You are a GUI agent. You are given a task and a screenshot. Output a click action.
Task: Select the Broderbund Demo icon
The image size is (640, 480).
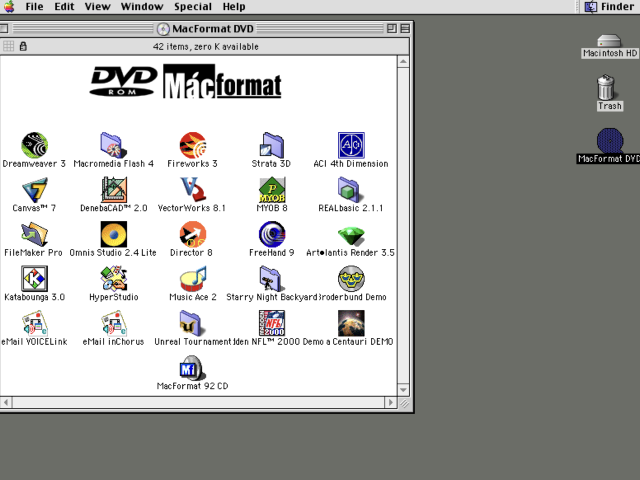click(x=351, y=278)
